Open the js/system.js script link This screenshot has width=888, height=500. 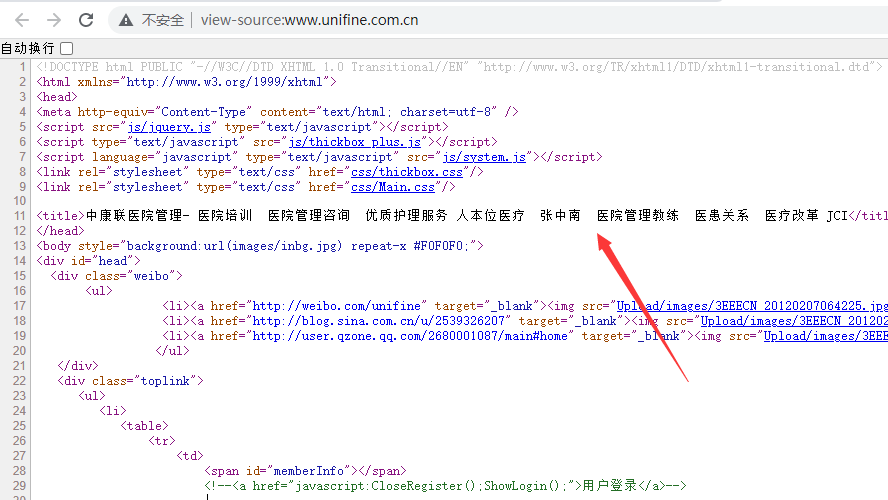tap(484, 157)
